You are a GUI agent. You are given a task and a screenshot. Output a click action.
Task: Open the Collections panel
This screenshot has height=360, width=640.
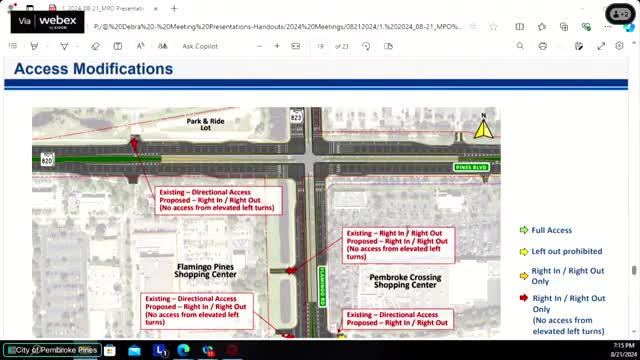click(564, 27)
